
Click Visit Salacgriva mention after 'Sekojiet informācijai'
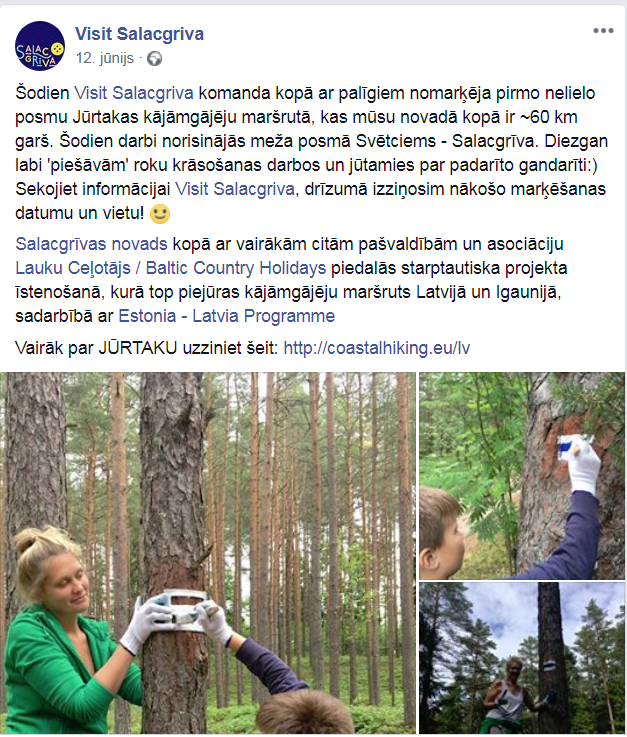[235, 189]
